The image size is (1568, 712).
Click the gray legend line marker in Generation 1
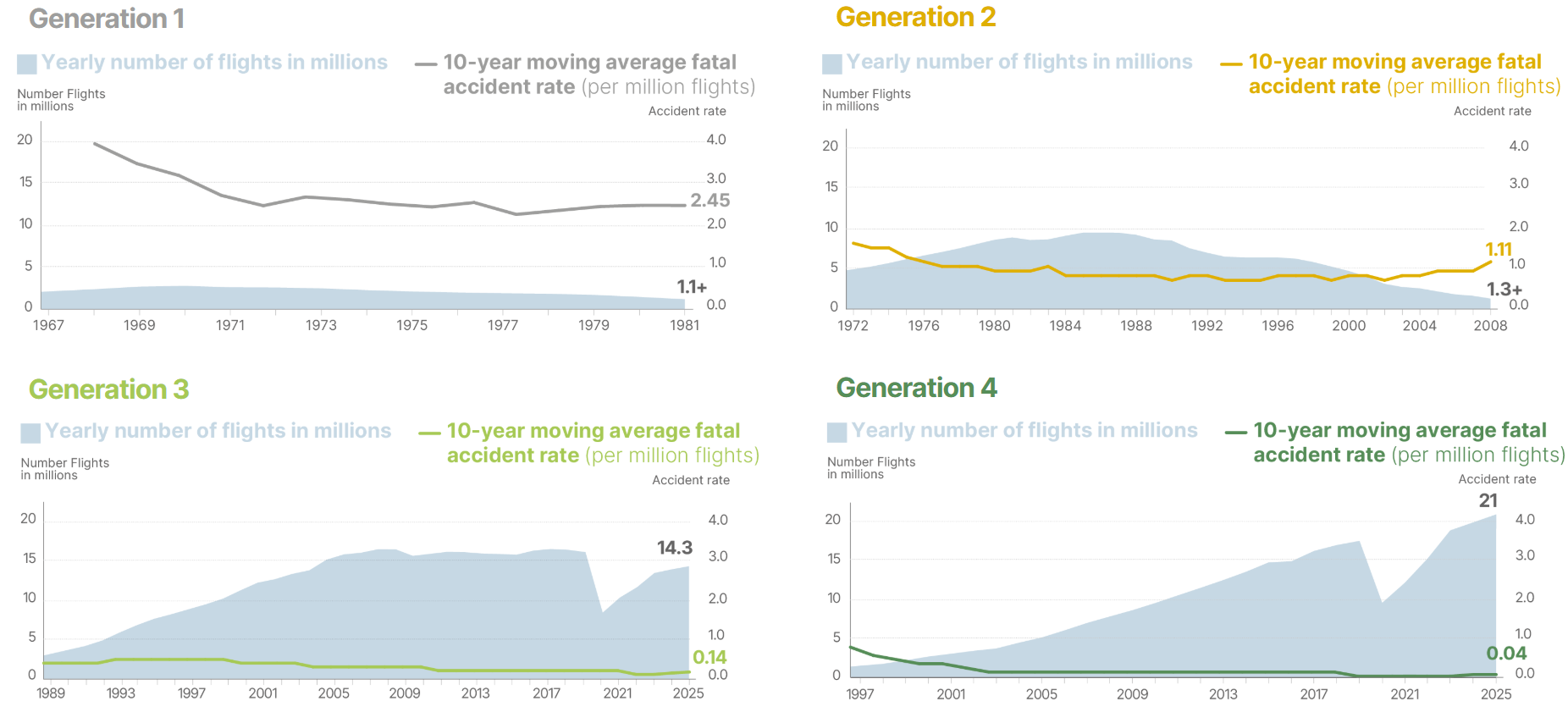coord(426,64)
